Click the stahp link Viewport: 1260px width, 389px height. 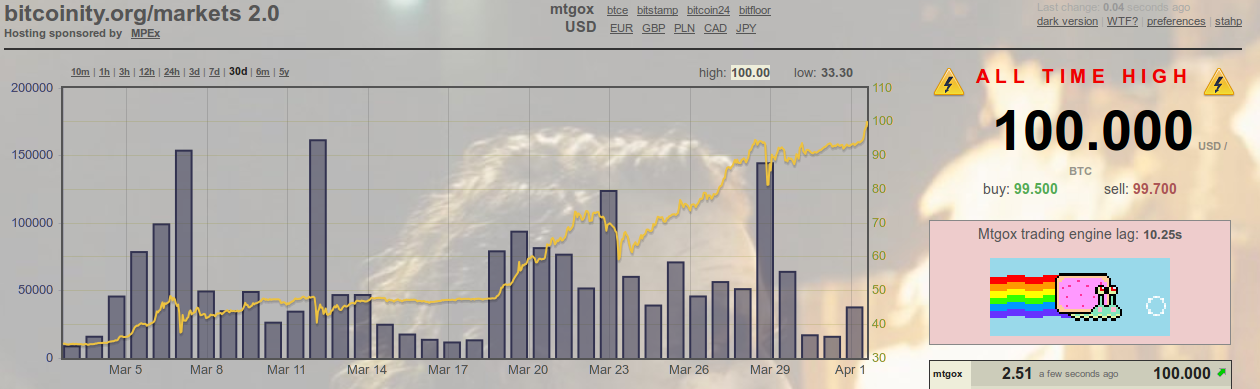click(1228, 21)
